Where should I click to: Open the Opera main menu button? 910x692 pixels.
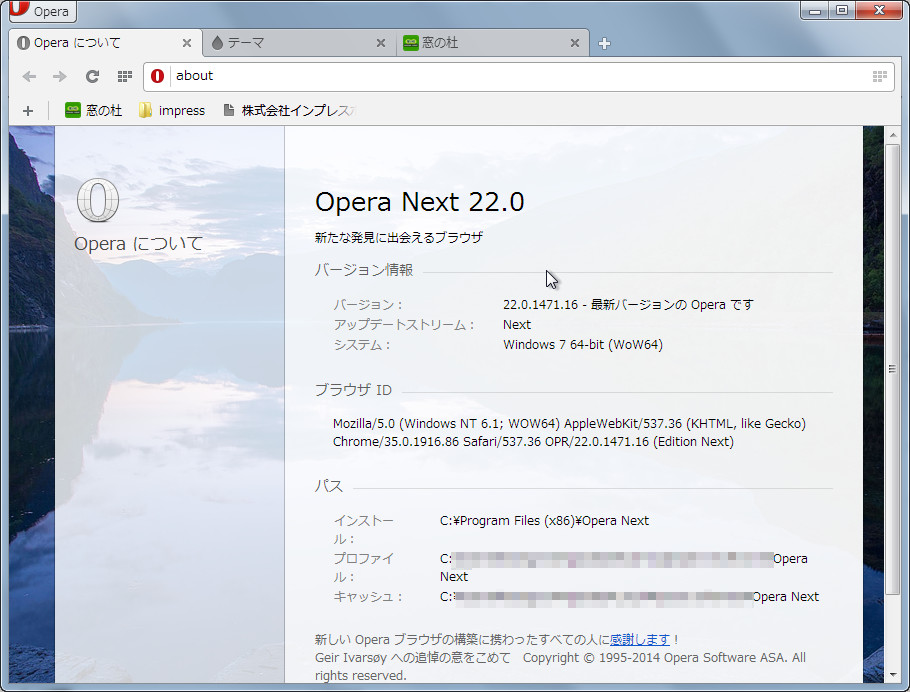click(x=41, y=12)
